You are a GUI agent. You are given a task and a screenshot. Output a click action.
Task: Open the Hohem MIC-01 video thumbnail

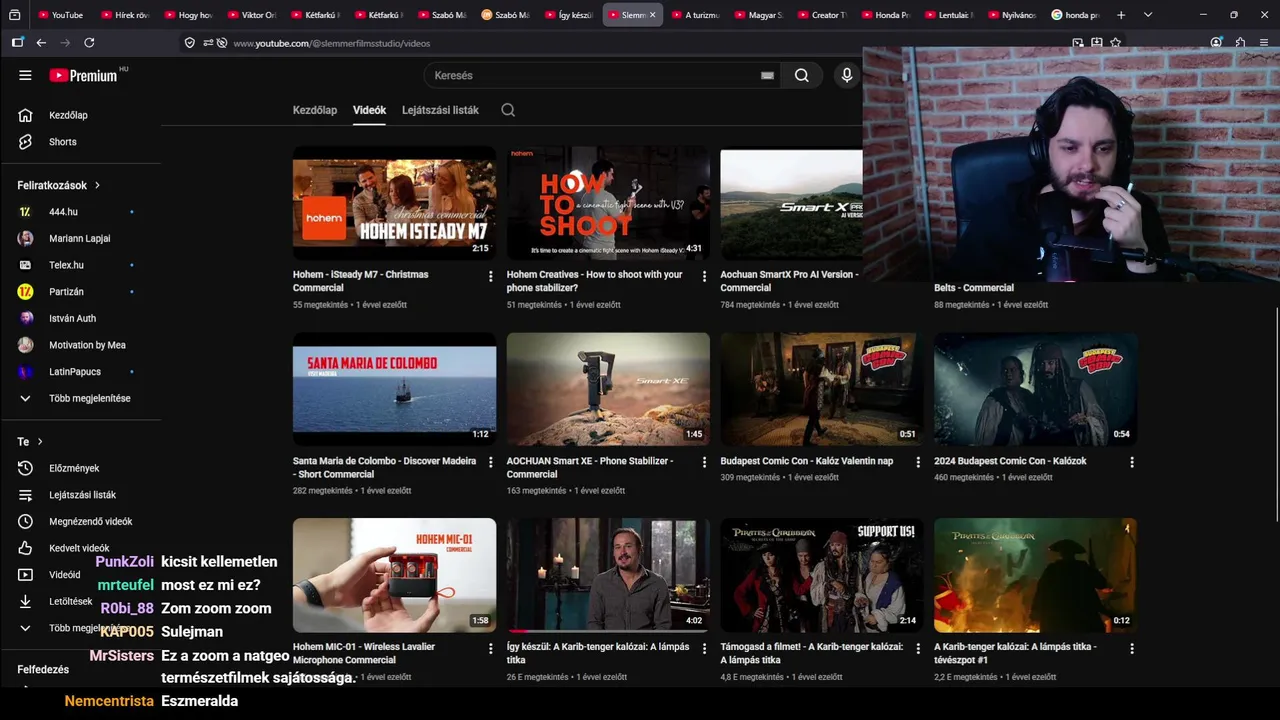click(394, 575)
